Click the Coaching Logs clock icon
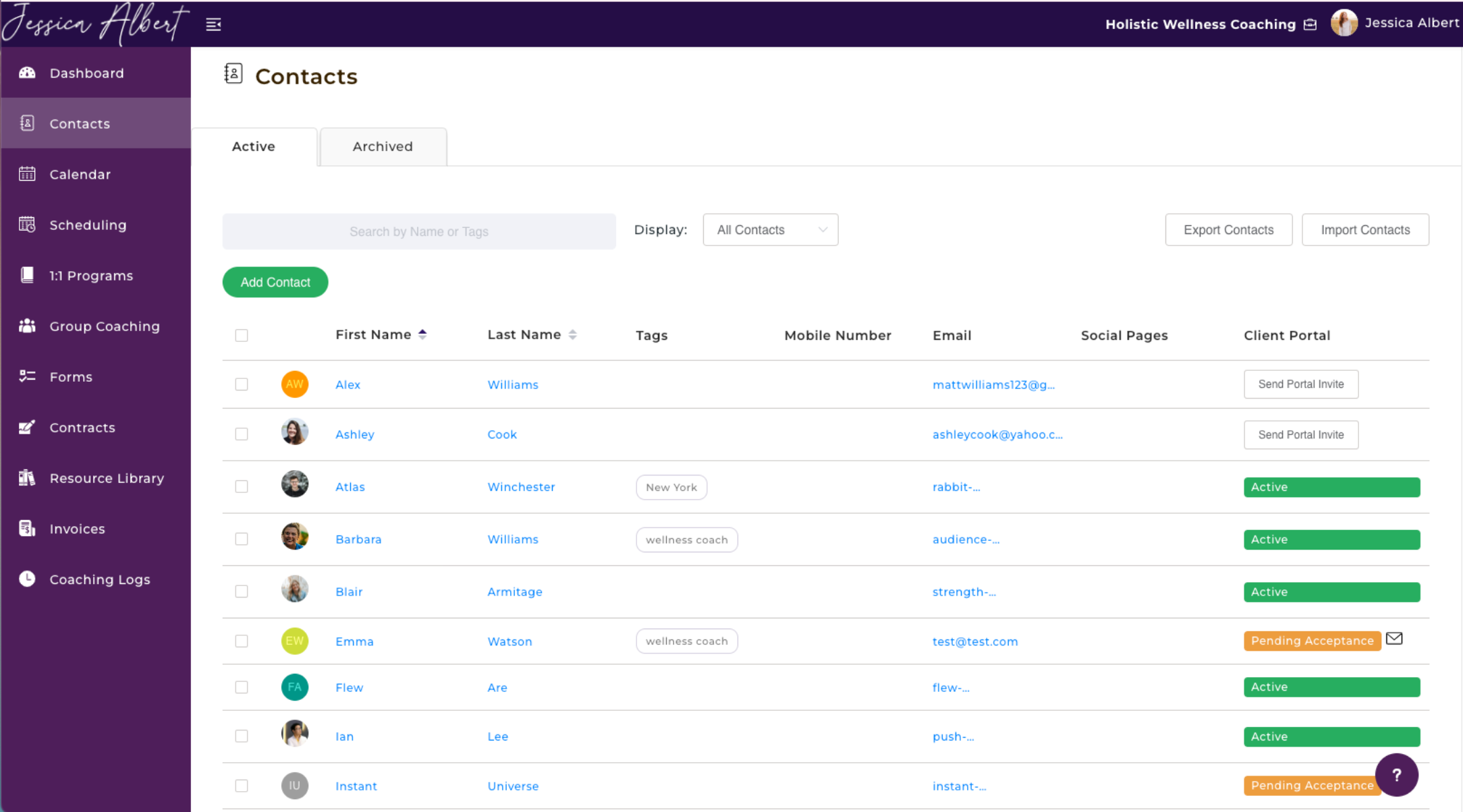1463x812 pixels. [x=27, y=579]
